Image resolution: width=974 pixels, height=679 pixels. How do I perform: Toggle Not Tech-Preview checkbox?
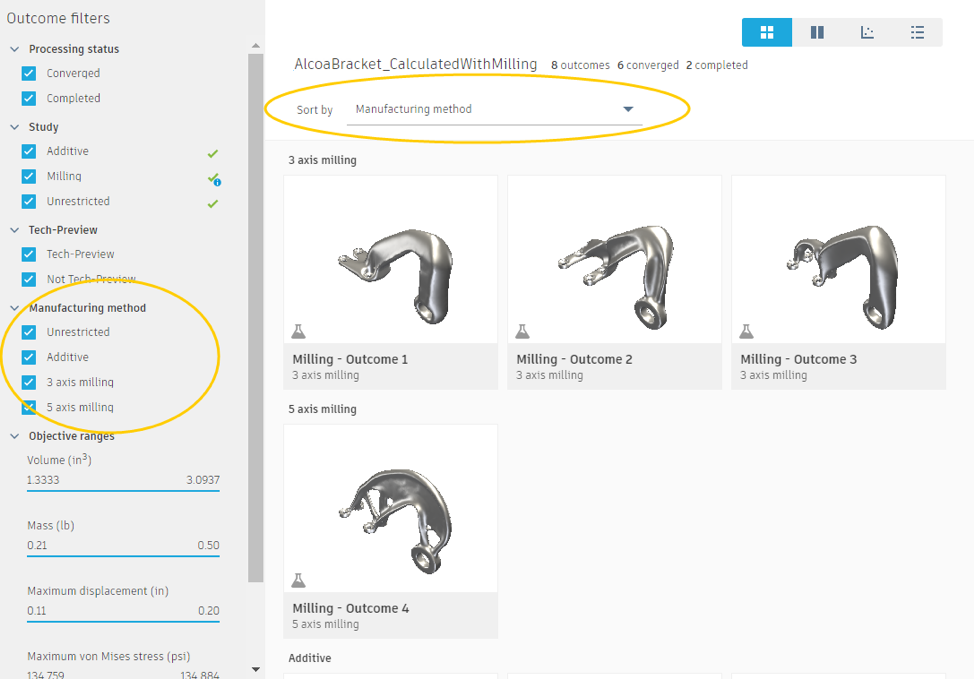29,280
